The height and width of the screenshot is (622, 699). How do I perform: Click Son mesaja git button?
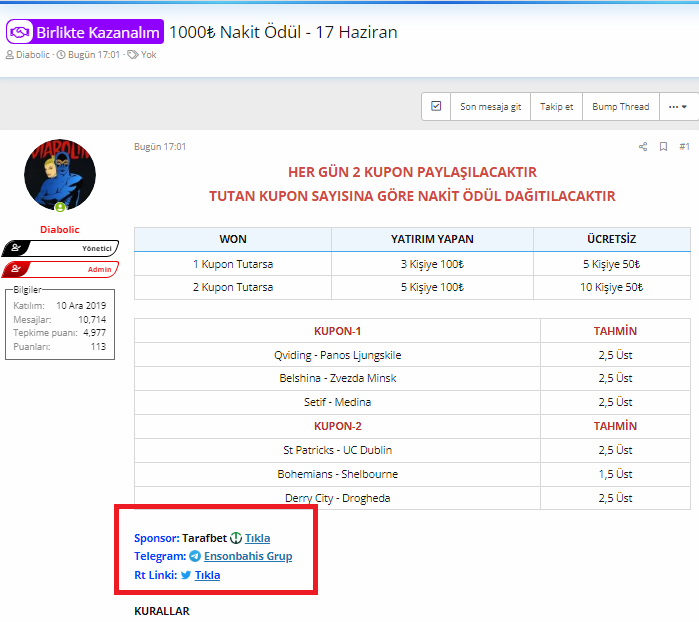click(490, 107)
